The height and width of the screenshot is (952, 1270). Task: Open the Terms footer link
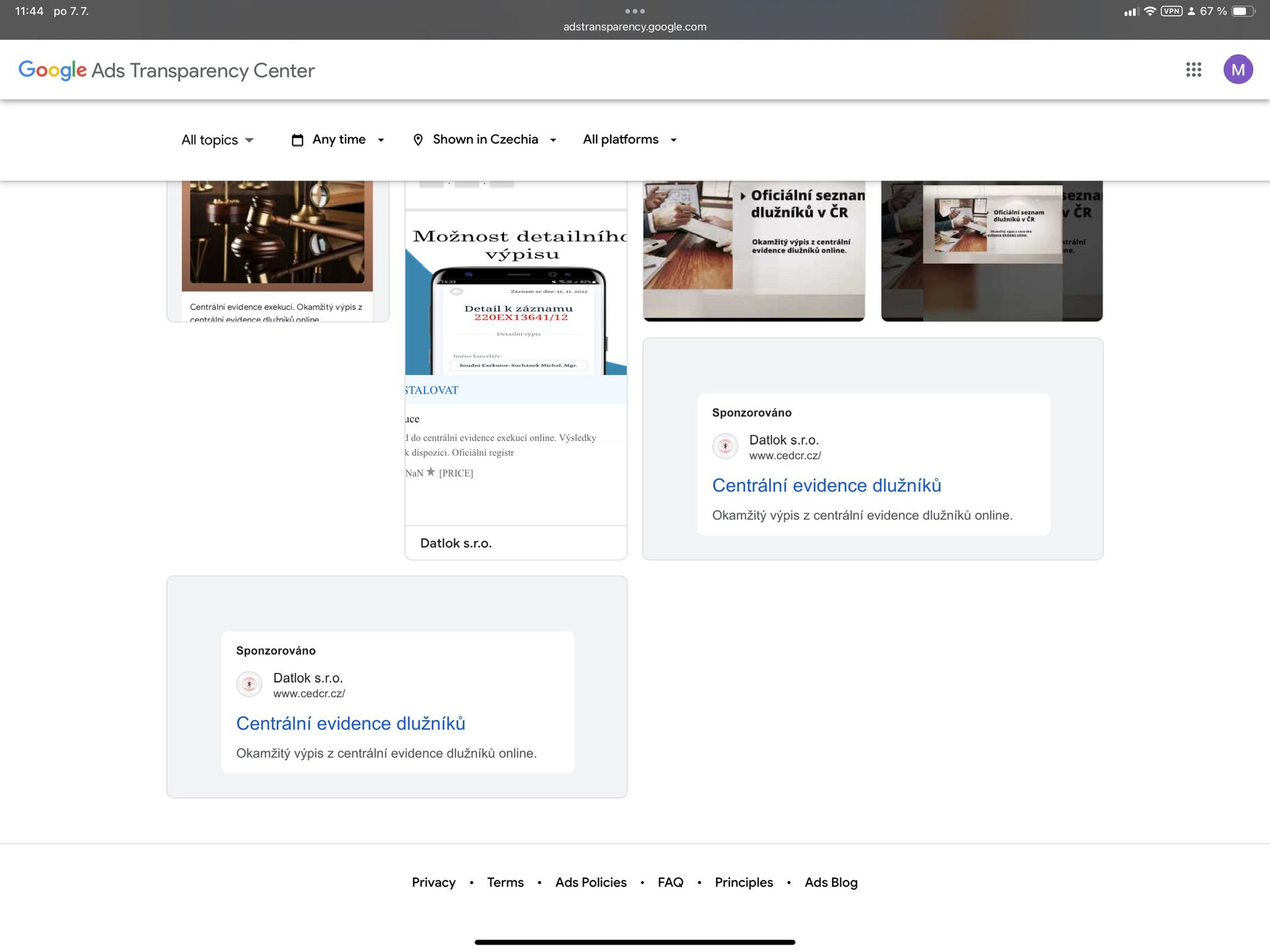click(x=505, y=882)
